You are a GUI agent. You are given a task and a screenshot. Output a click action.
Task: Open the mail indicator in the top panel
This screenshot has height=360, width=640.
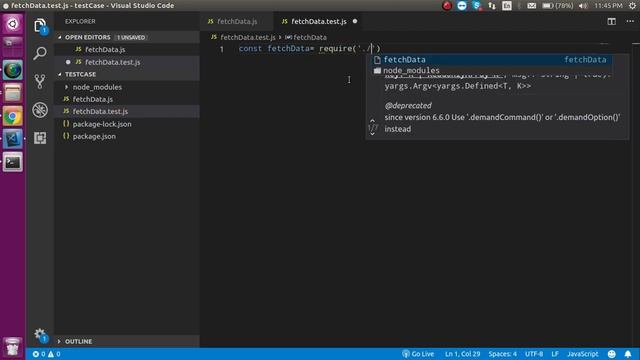pos(531,6)
